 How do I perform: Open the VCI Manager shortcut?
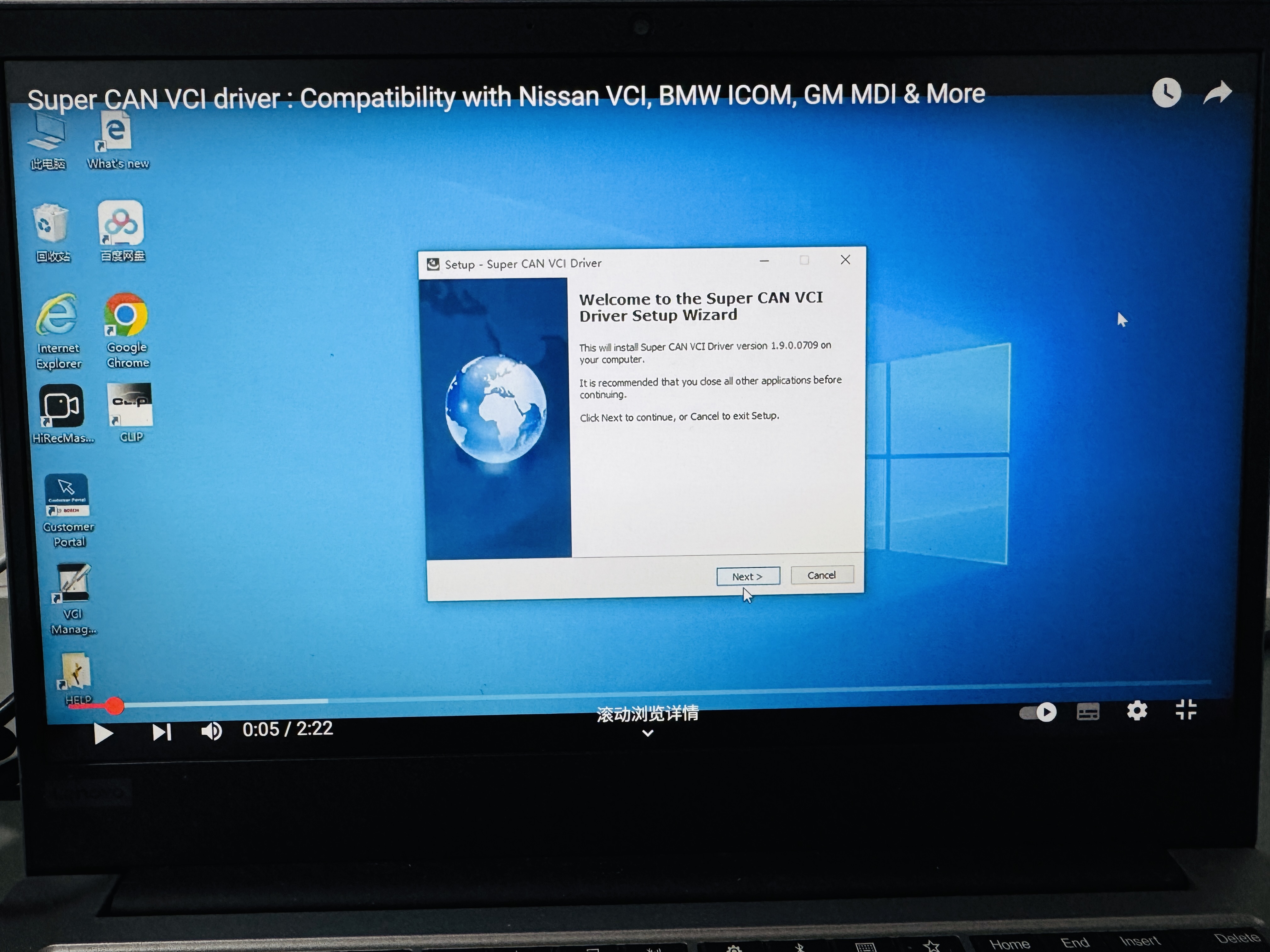pos(73,600)
